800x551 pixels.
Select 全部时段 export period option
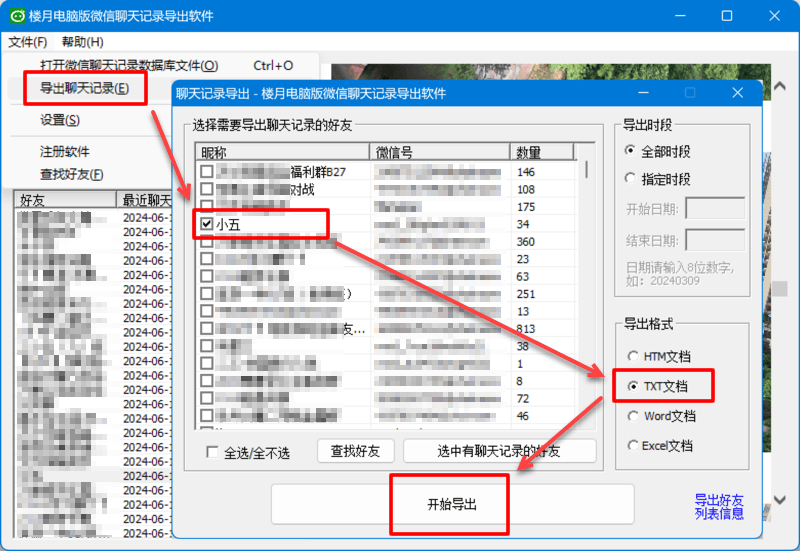631,151
